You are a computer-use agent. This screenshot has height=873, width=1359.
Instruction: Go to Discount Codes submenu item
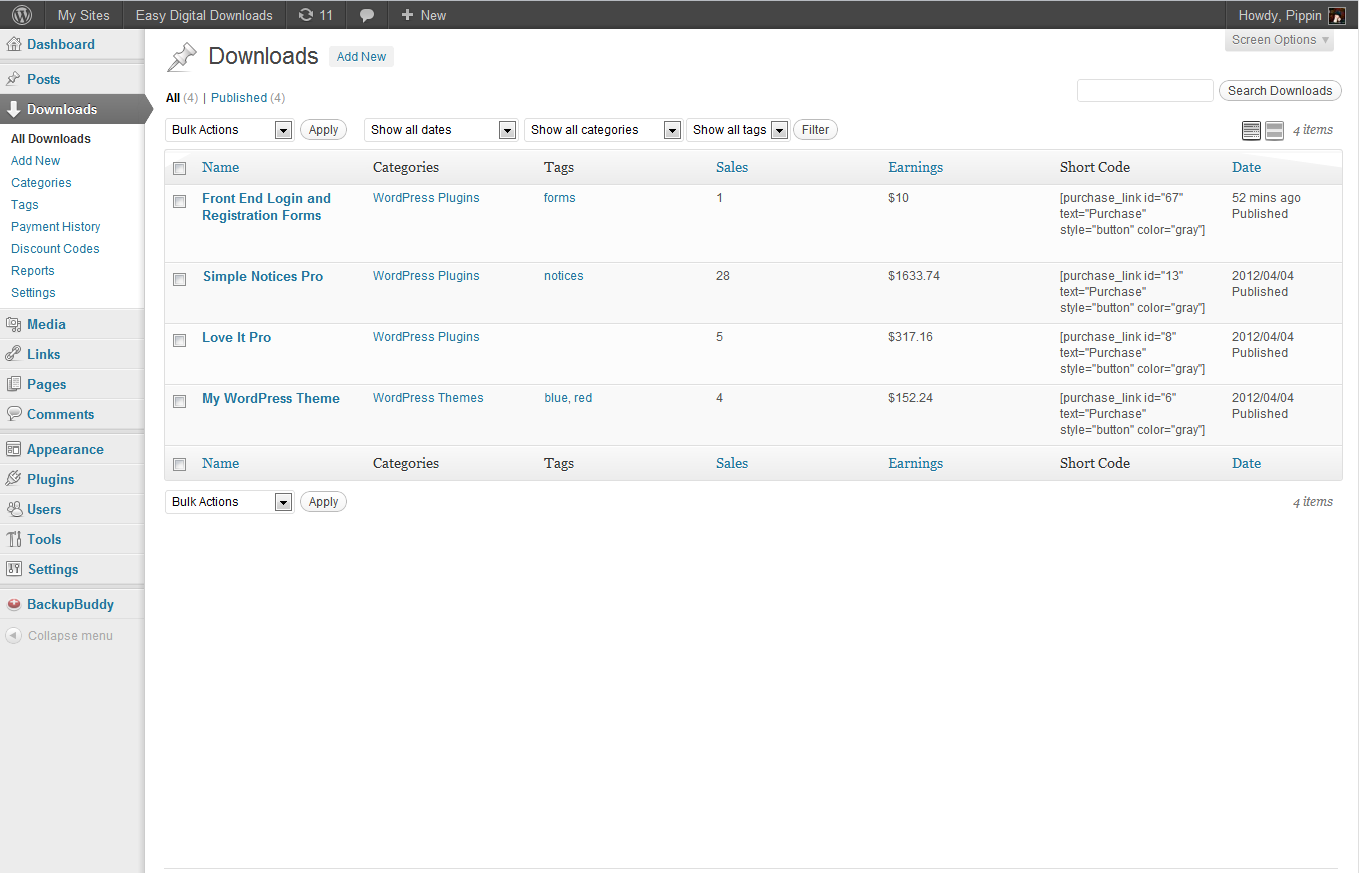click(x=55, y=249)
